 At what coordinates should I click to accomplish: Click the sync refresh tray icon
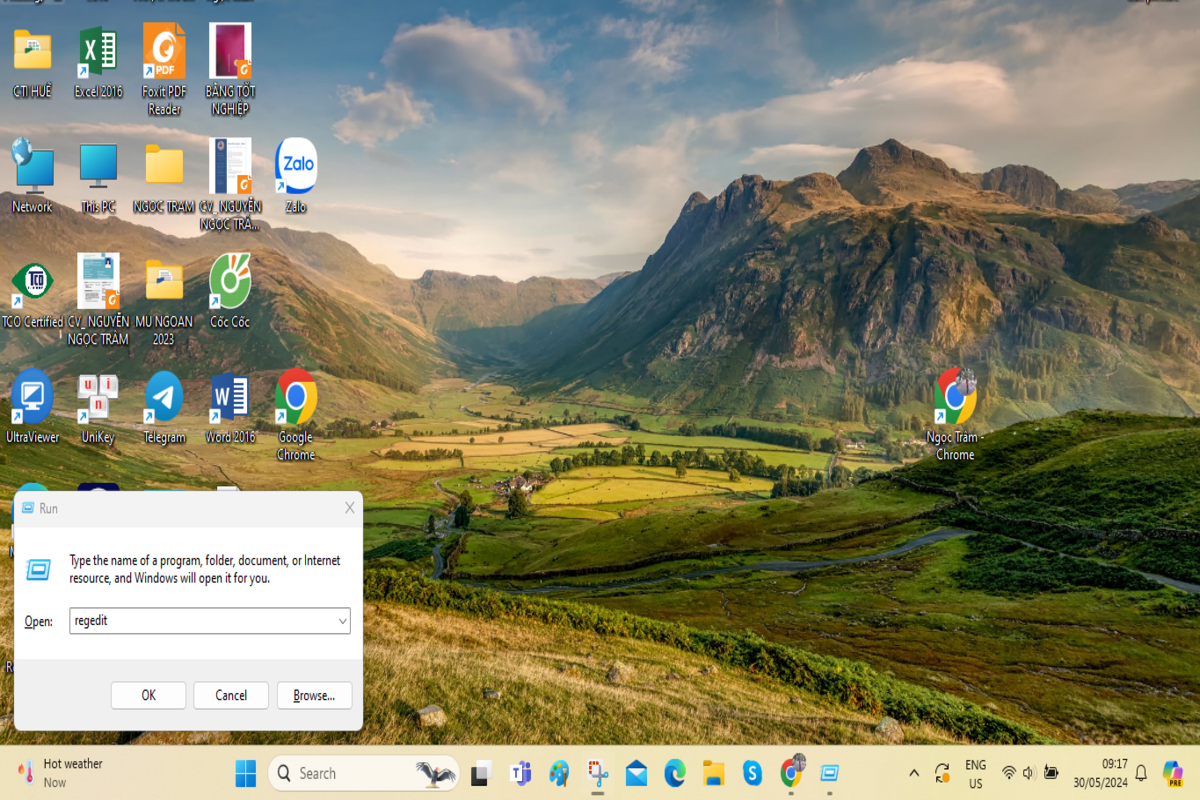(x=942, y=773)
